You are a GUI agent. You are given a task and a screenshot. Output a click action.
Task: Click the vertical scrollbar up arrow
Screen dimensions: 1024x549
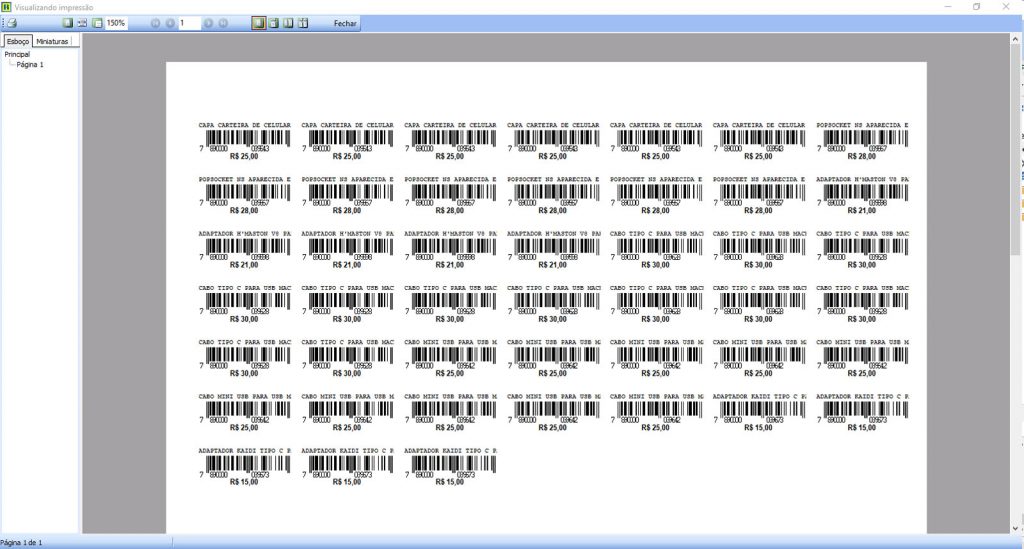click(x=1018, y=38)
